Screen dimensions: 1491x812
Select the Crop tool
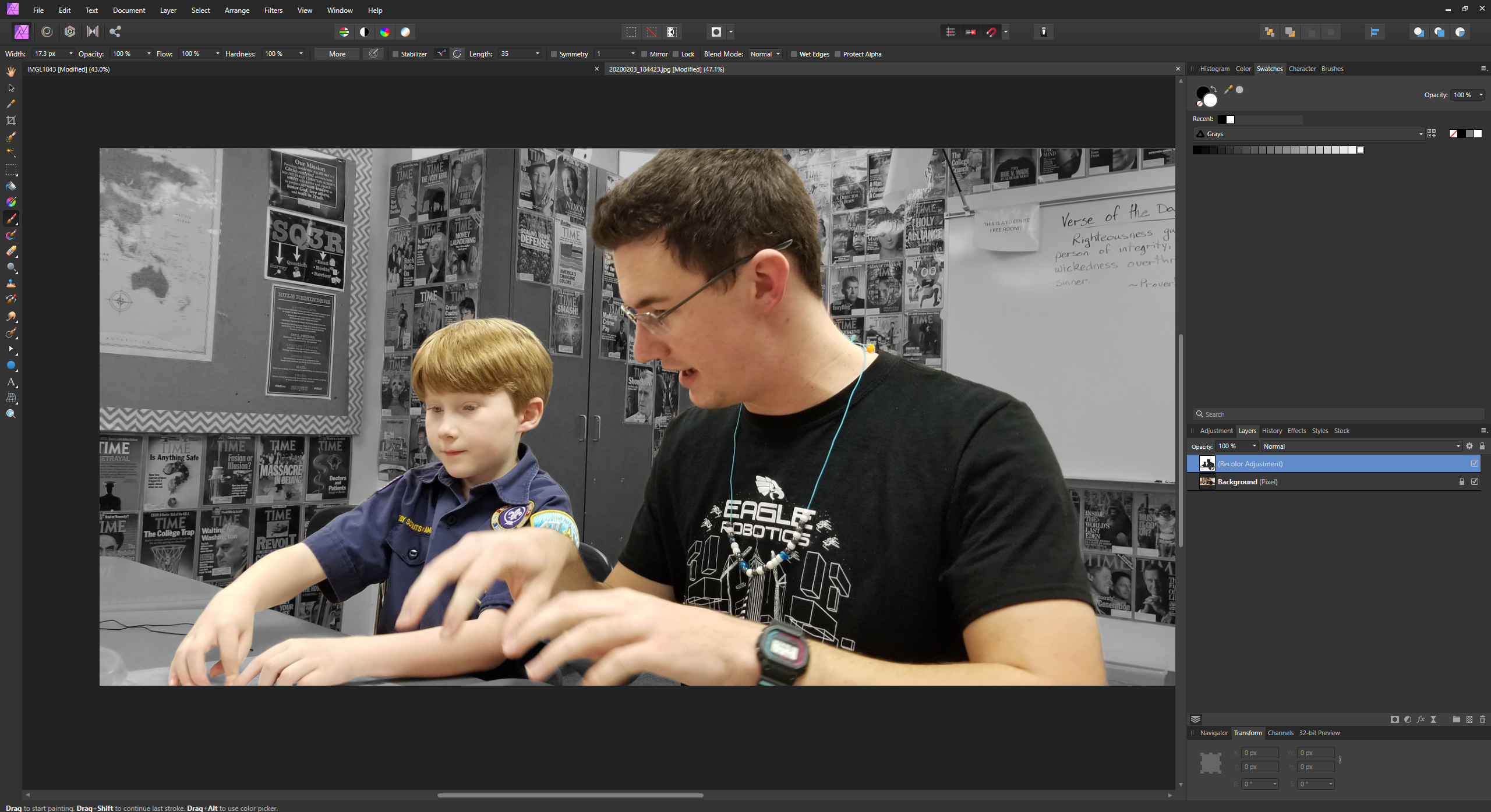(11, 120)
